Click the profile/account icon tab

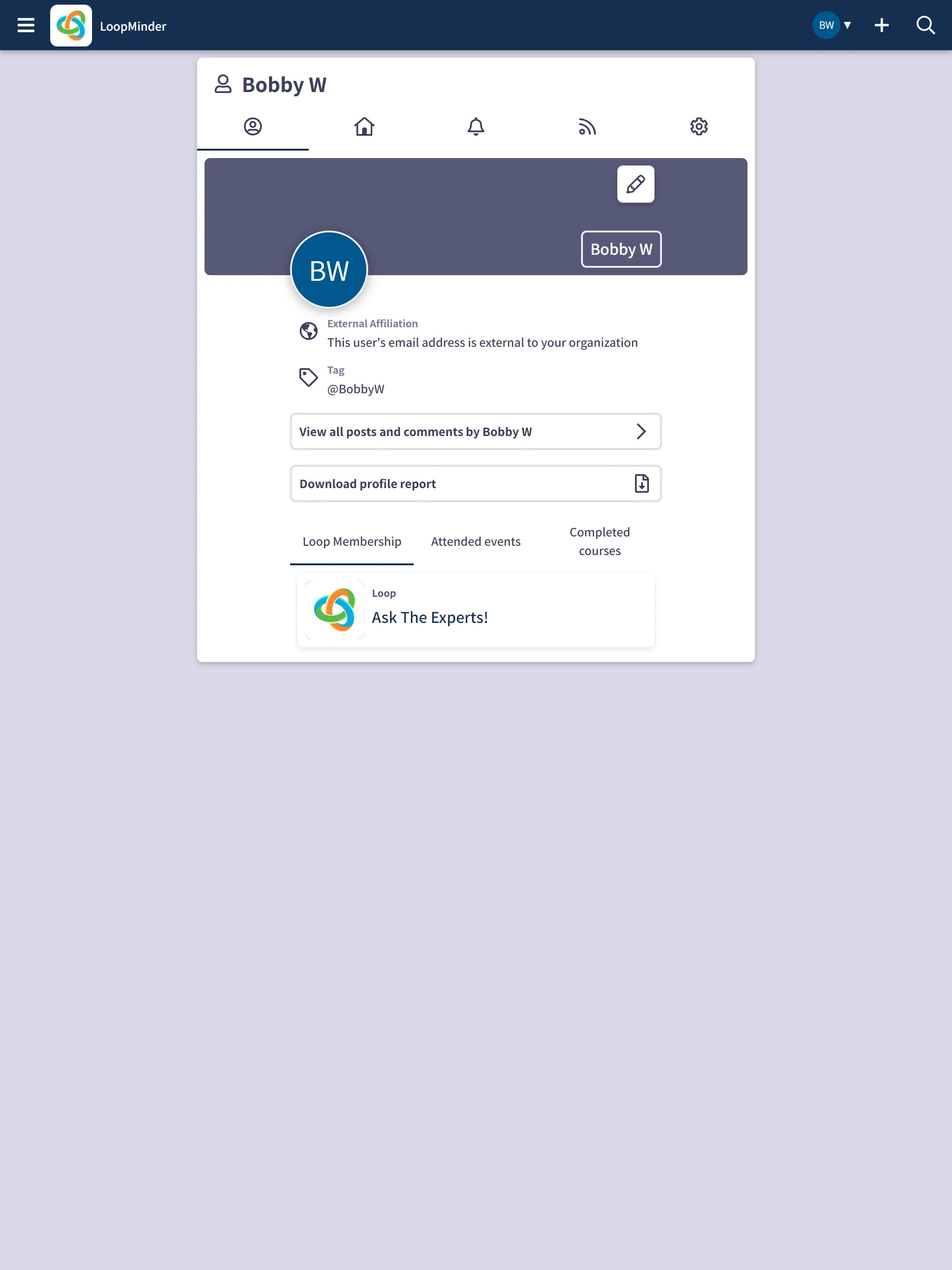(x=253, y=127)
